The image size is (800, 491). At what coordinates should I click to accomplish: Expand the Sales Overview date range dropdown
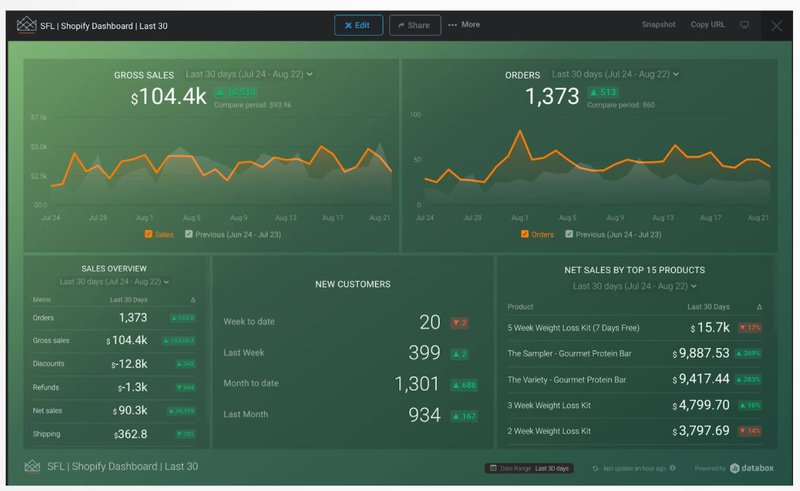pos(114,282)
